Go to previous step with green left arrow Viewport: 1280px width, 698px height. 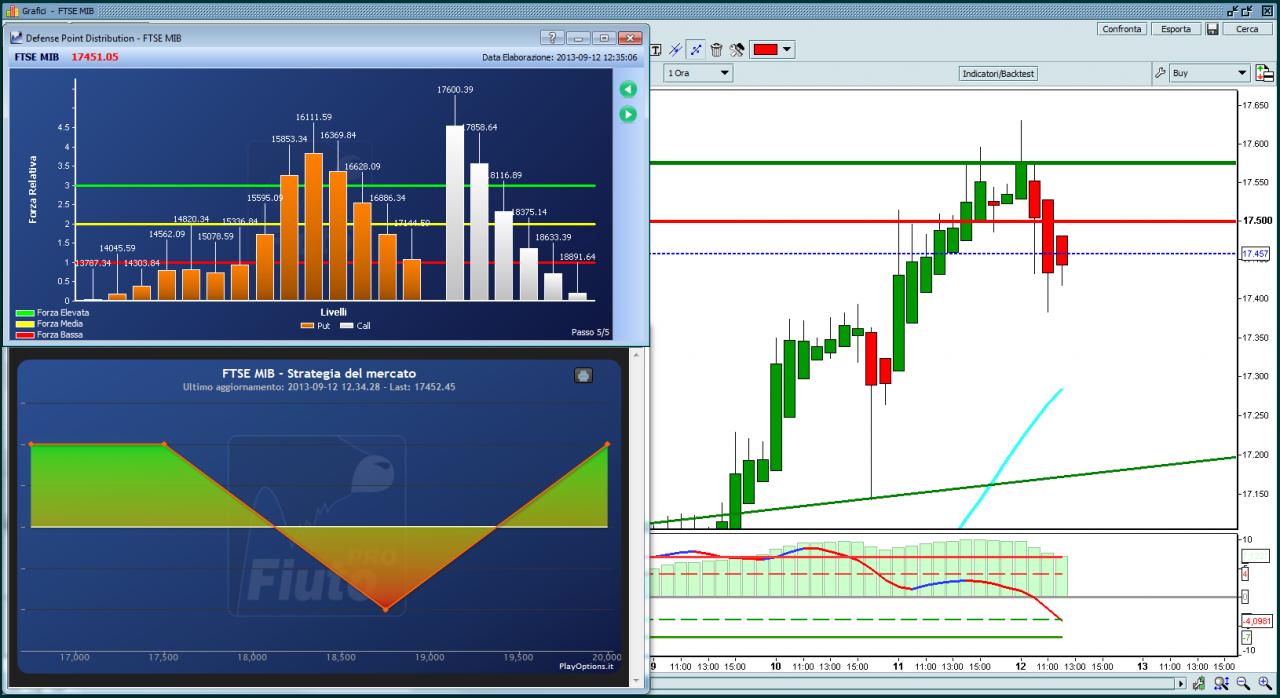tap(628, 89)
